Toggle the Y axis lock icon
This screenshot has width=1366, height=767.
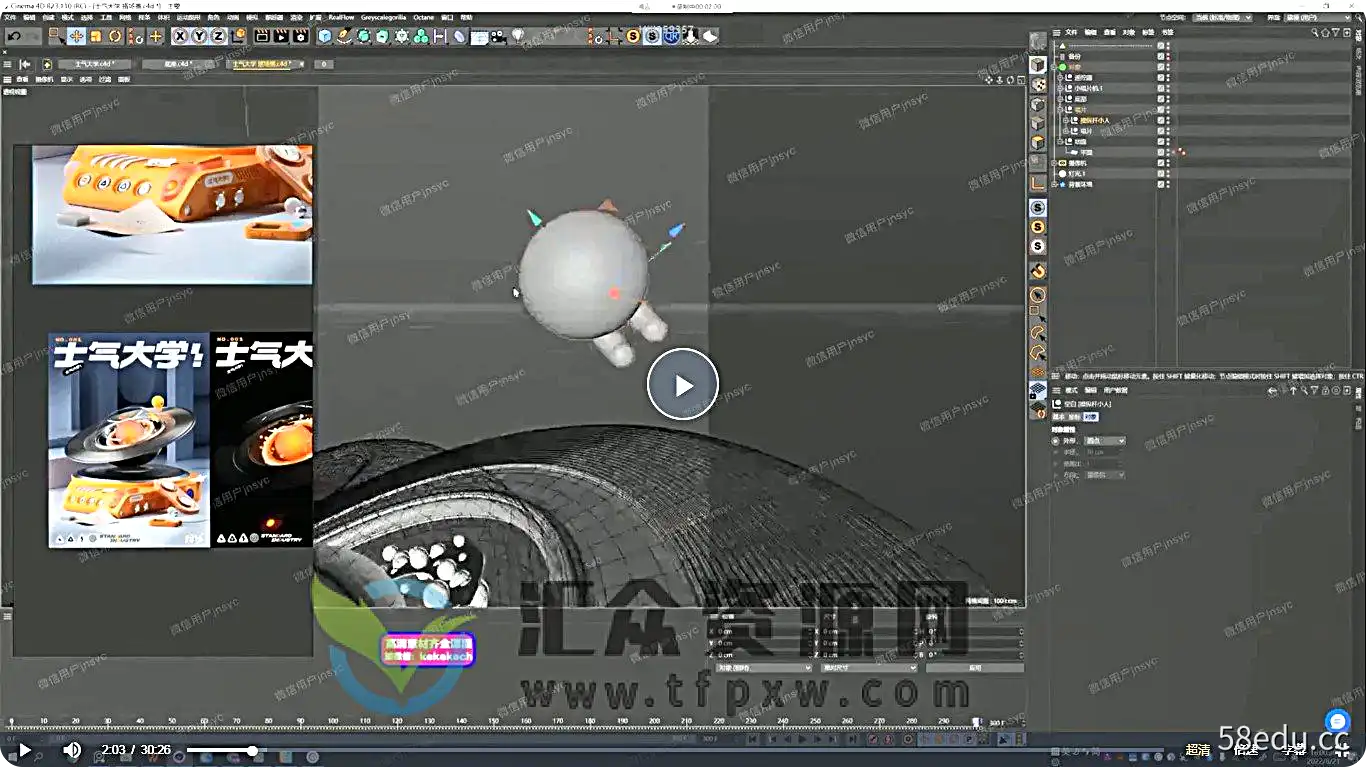199,36
